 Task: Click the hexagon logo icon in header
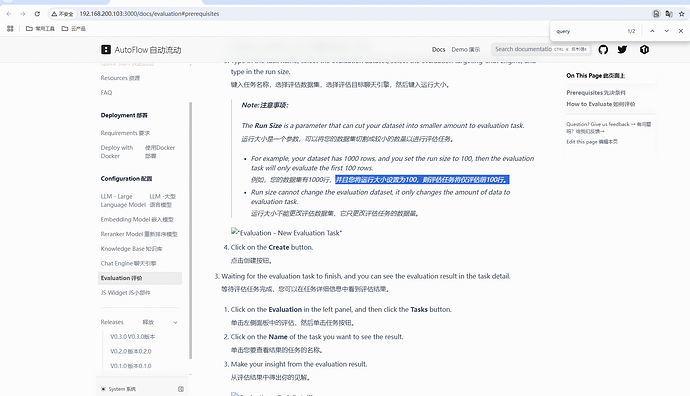(x=644, y=49)
